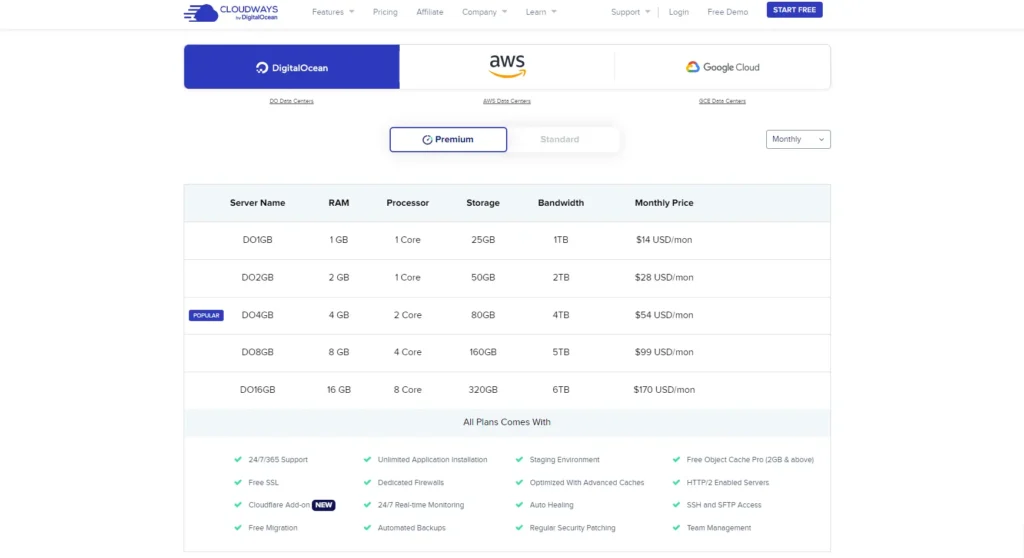Click the DO2GB server name
1024x558 pixels.
click(257, 277)
